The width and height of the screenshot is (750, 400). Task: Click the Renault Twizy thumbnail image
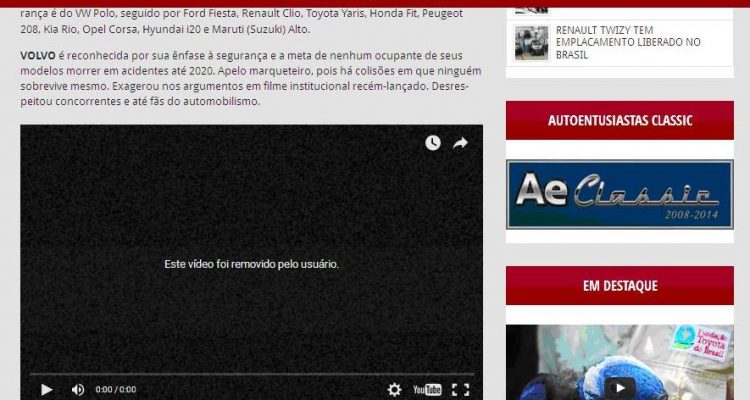tap(531, 42)
